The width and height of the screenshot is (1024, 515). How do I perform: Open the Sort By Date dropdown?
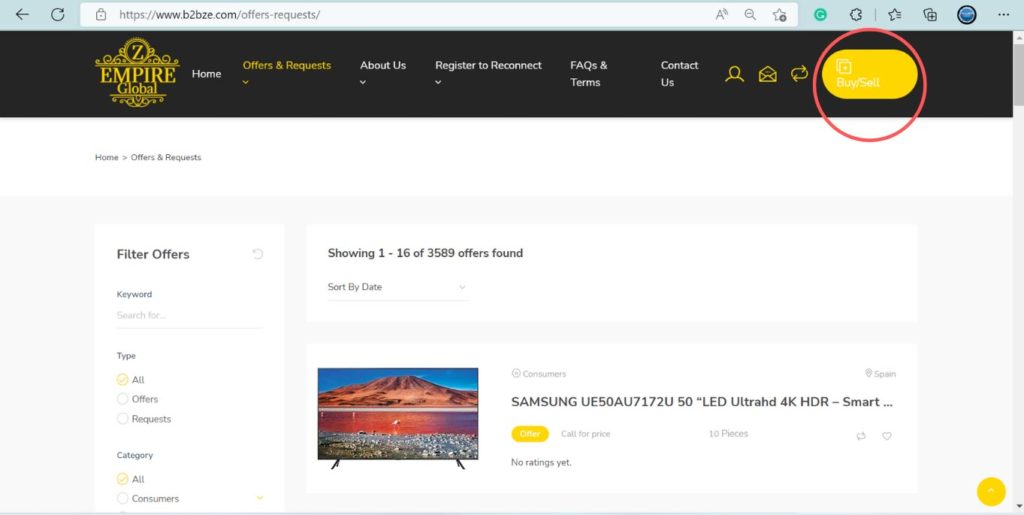397,287
